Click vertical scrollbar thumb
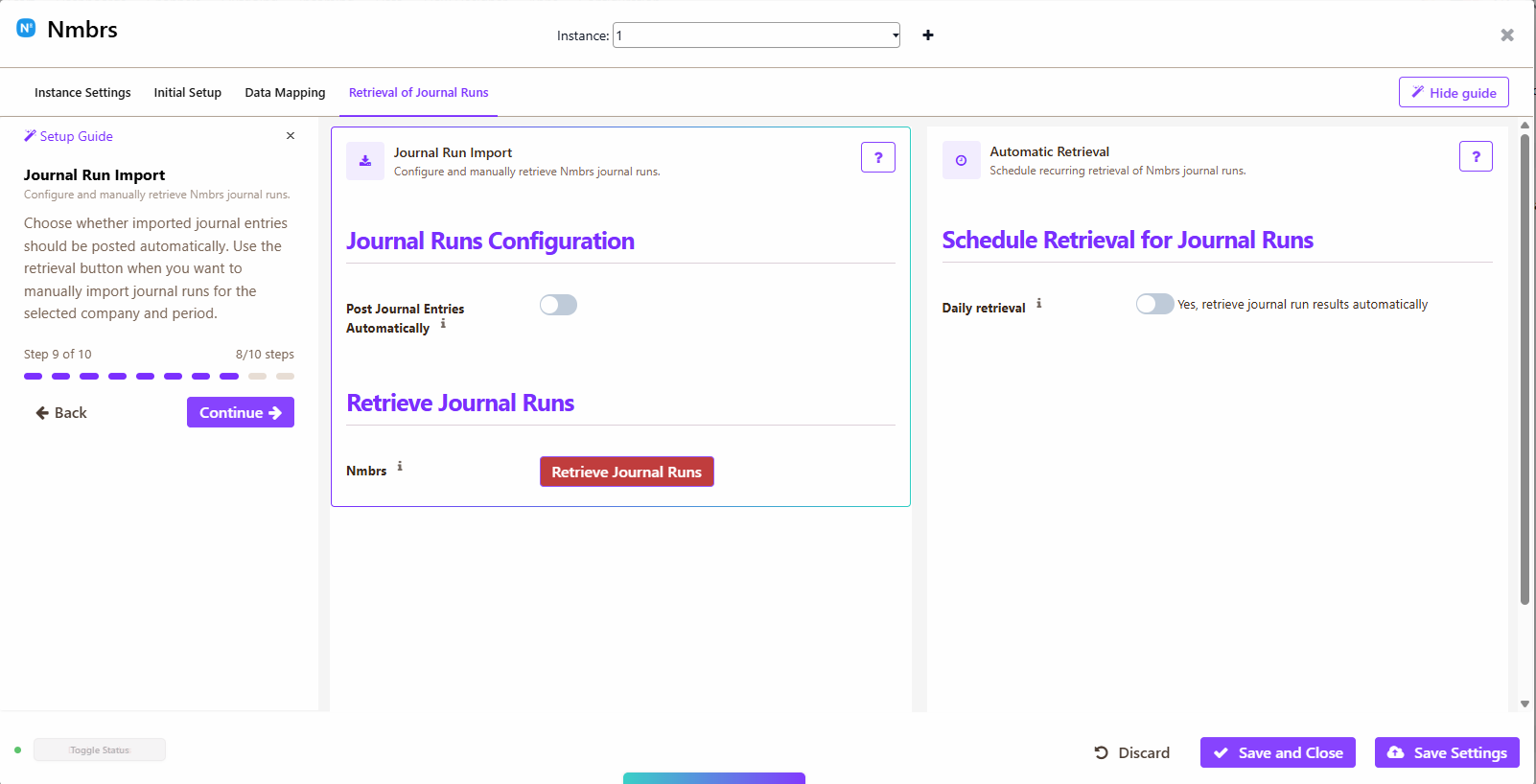This screenshot has height=784, width=1536. pos(1524,369)
